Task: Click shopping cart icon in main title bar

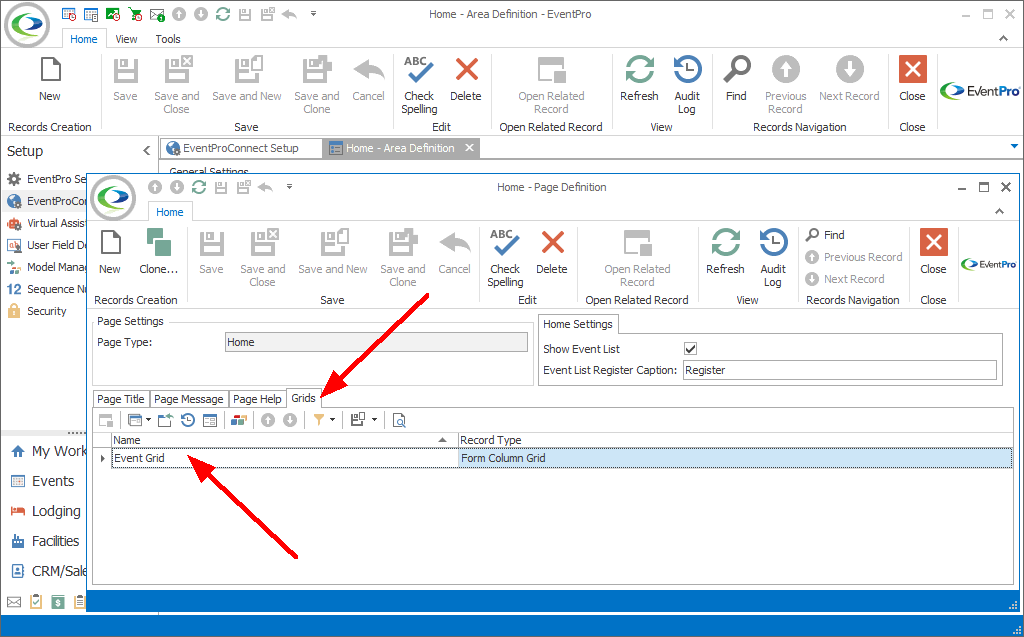Action: 135,14
